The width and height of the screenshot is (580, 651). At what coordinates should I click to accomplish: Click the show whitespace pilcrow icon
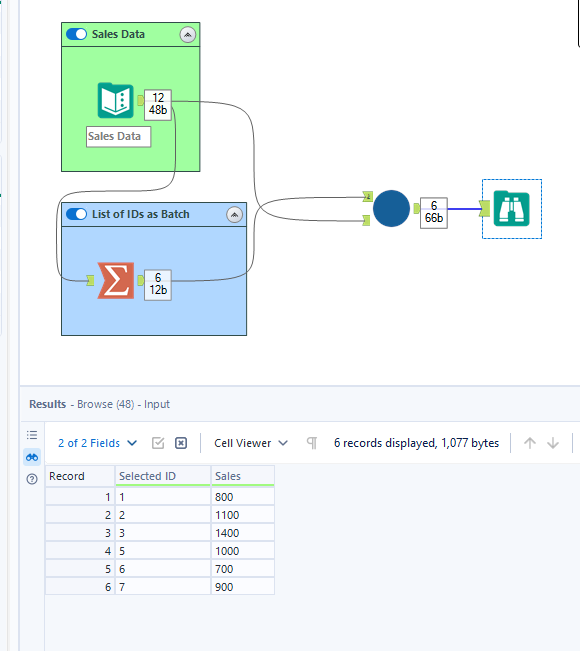312,443
